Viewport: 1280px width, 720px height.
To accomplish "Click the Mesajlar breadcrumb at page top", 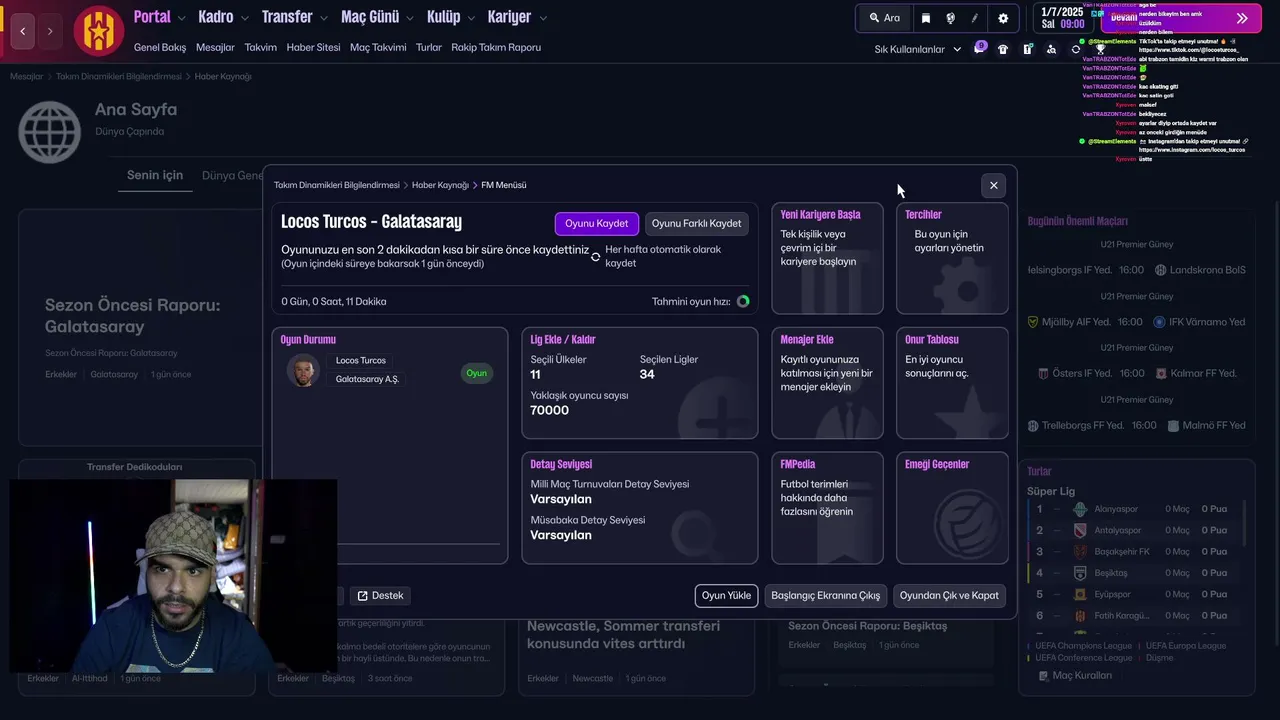I will click(27, 76).
